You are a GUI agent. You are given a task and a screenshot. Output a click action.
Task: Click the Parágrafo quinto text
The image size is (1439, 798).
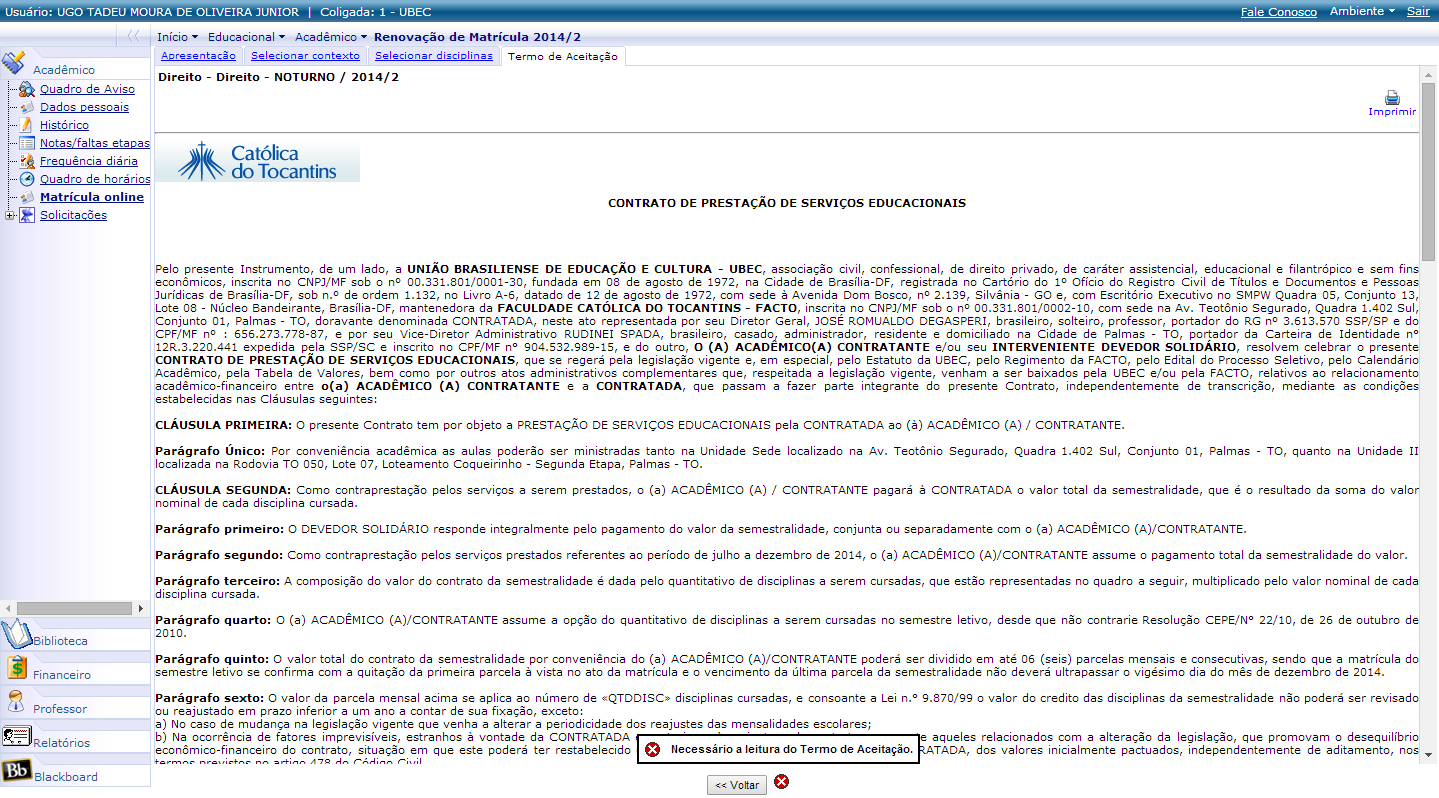212,659
